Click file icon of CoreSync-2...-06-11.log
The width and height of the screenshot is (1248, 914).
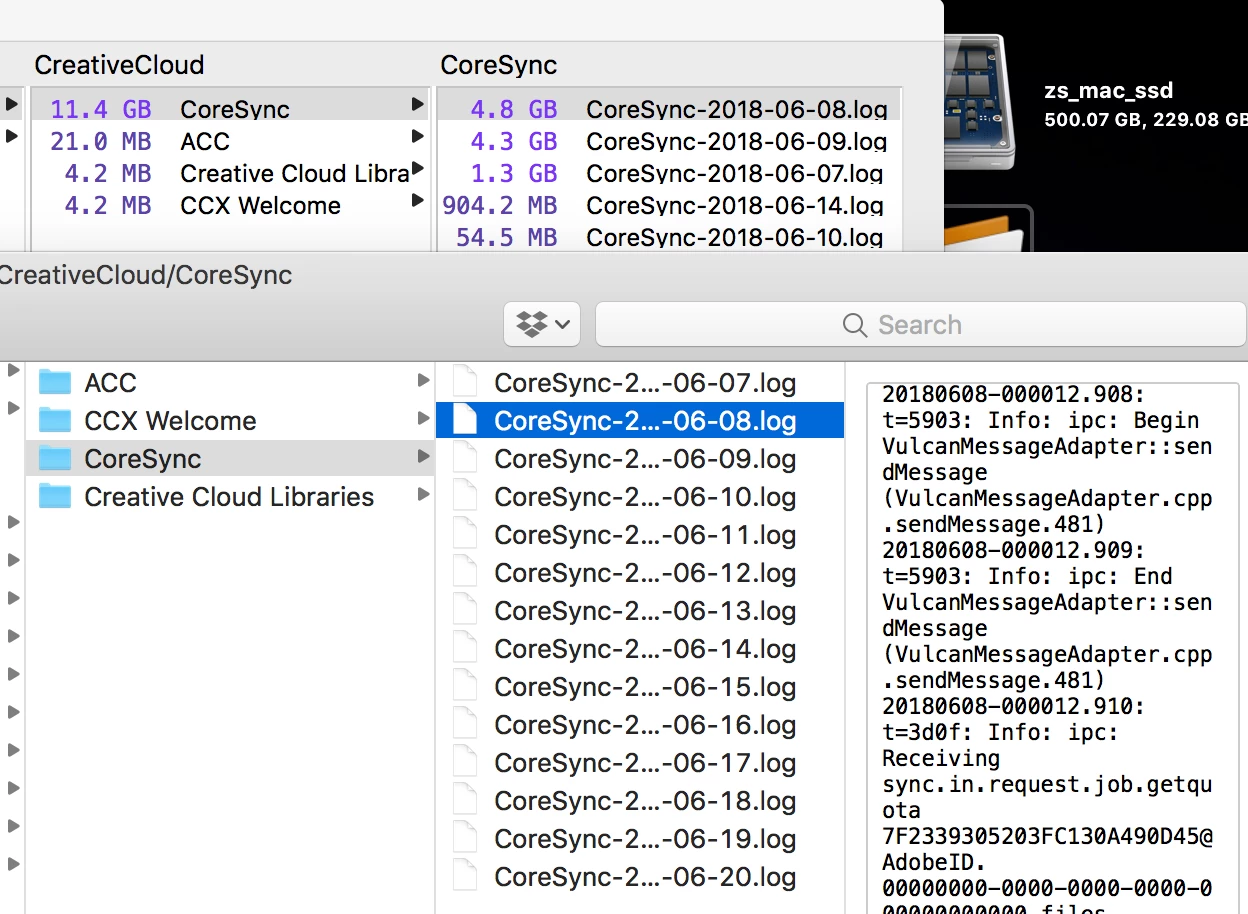pyautogui.click(x=465, y=534)
